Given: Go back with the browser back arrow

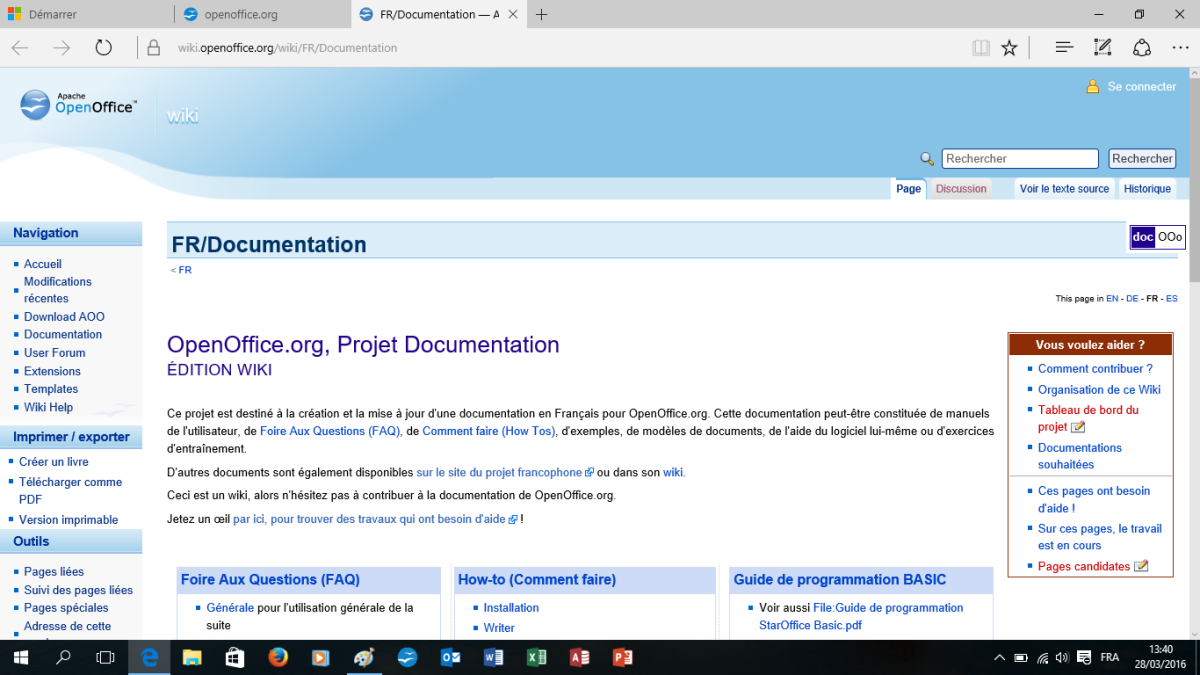Looking at the screenshot, I should click(20, 47).
